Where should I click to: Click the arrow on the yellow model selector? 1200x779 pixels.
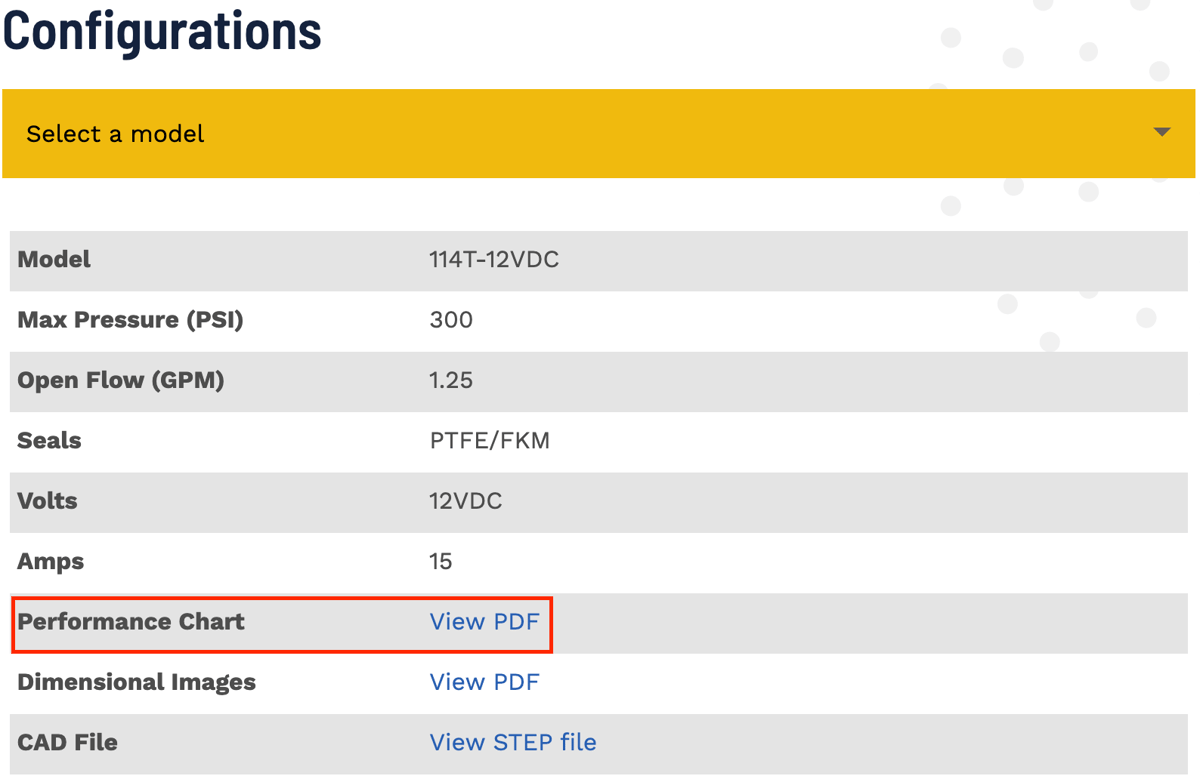click(1161, 133)
